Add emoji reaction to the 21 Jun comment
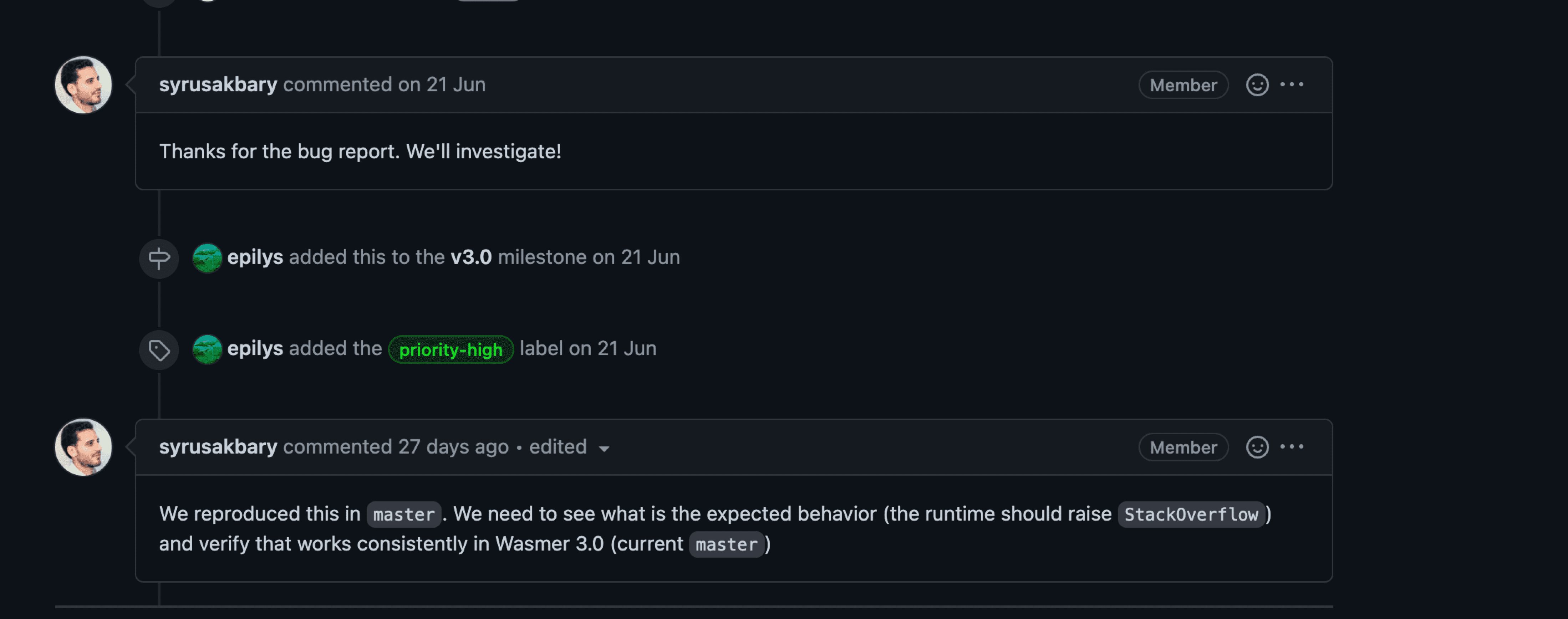 tap(1257, 85)
